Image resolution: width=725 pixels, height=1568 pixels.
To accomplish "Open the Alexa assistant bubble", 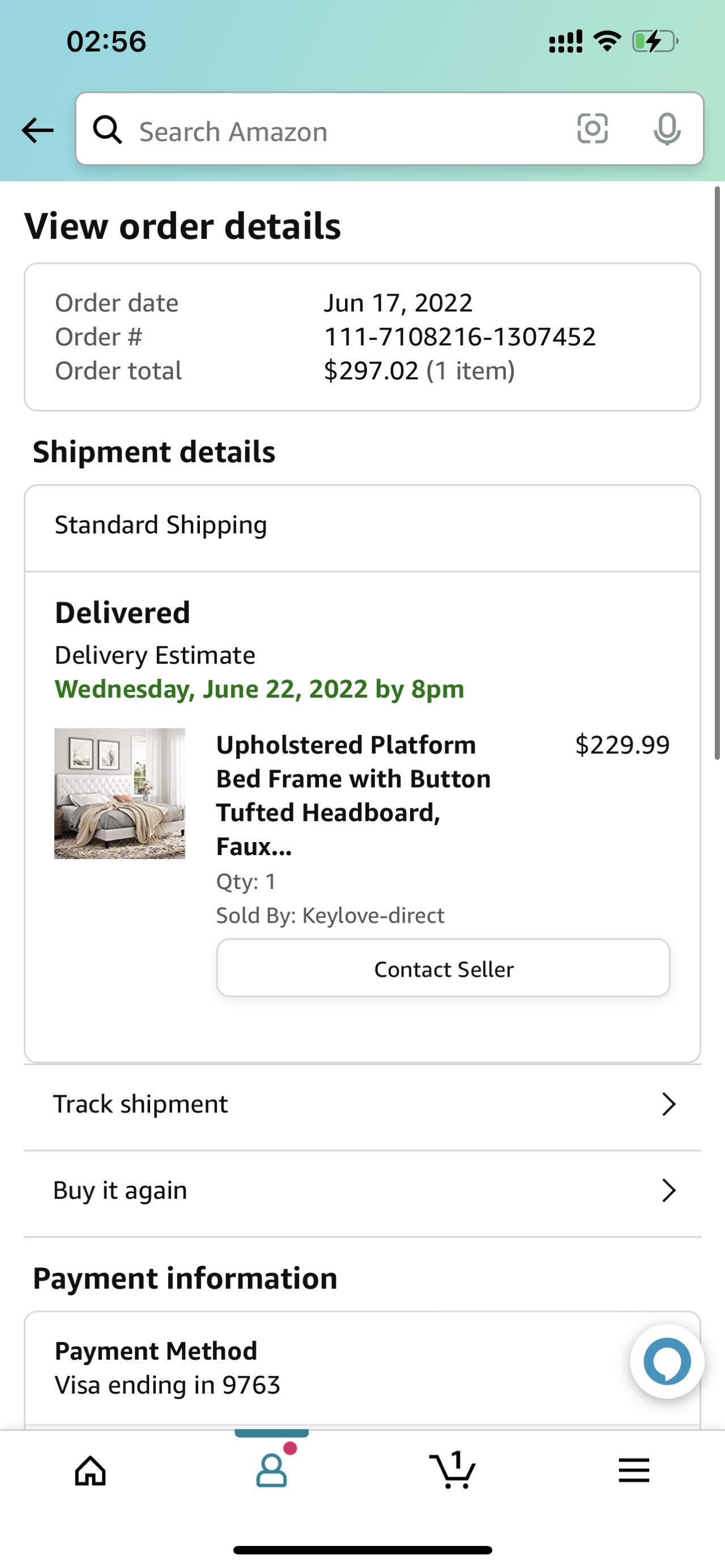I will pos(667,1361).
